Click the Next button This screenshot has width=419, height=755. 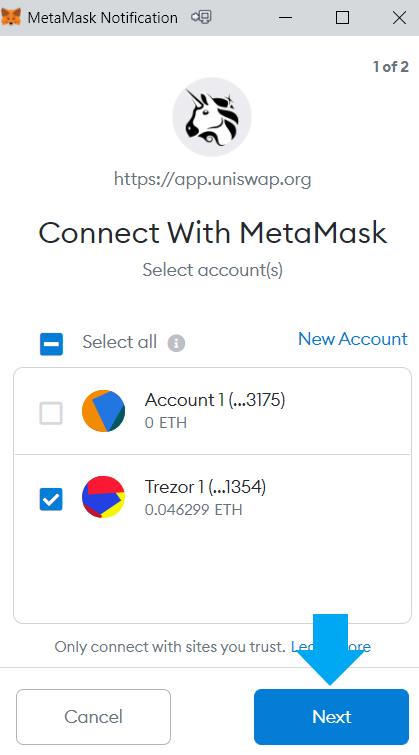(331, 716)
